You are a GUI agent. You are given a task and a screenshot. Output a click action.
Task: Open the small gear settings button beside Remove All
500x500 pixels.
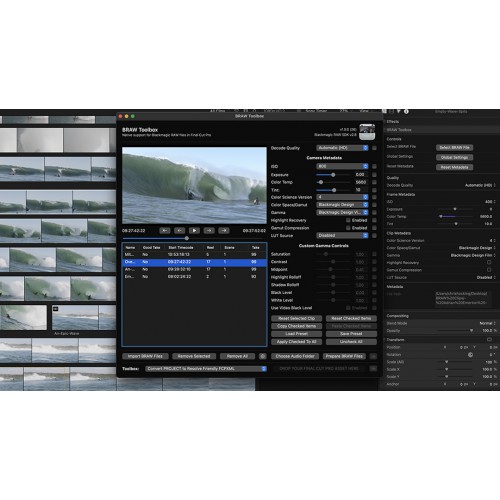tap(263, 356)
